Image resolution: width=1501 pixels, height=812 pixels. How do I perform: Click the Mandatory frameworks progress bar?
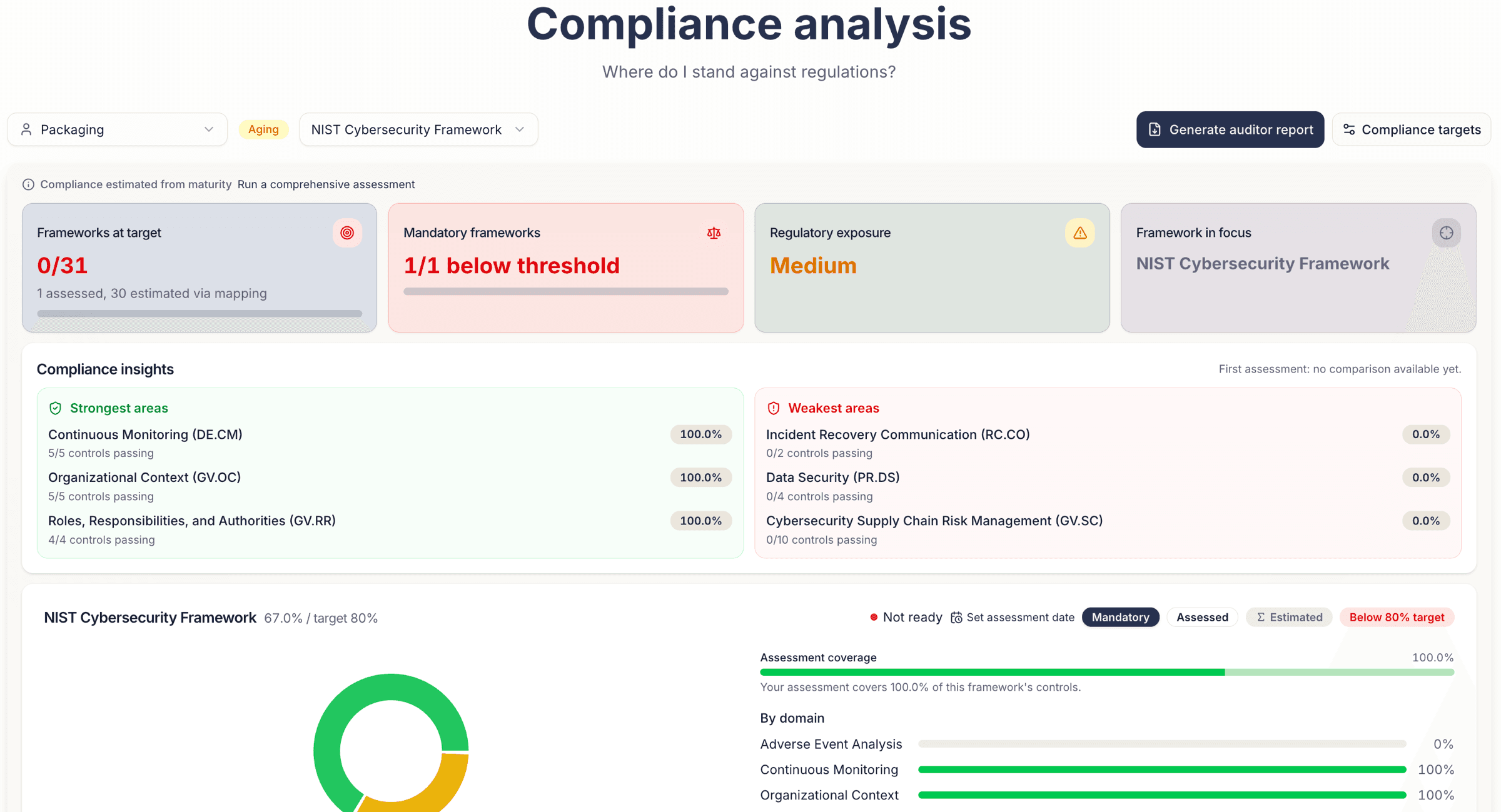click(566, 291)
